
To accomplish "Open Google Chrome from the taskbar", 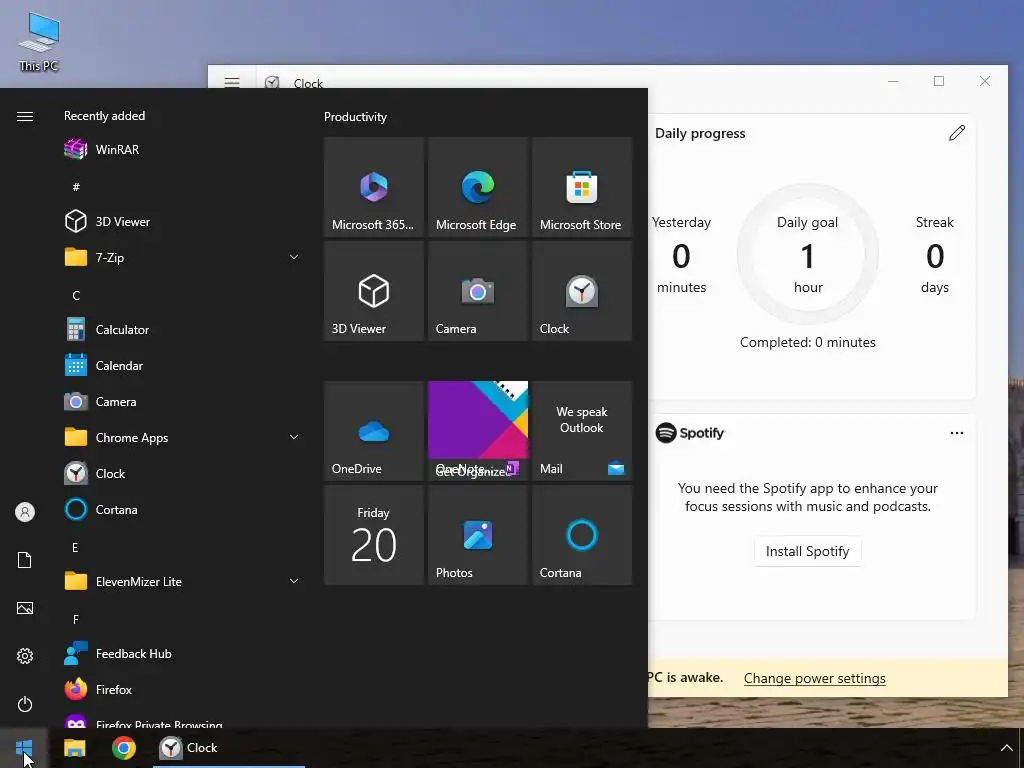I will coord(124,748).
